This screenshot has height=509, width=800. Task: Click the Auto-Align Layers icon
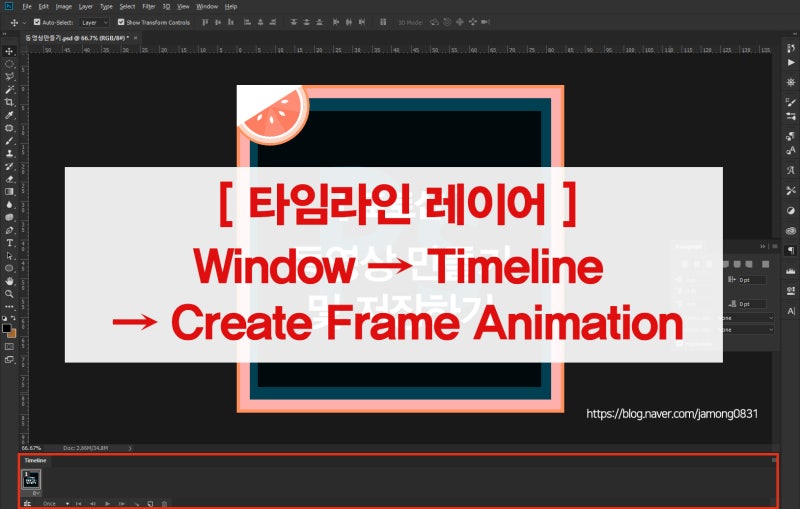[383, 22]
